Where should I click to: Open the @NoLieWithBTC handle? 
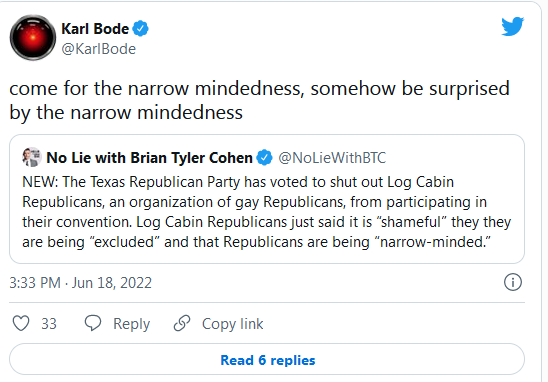[x=332, y=158]
